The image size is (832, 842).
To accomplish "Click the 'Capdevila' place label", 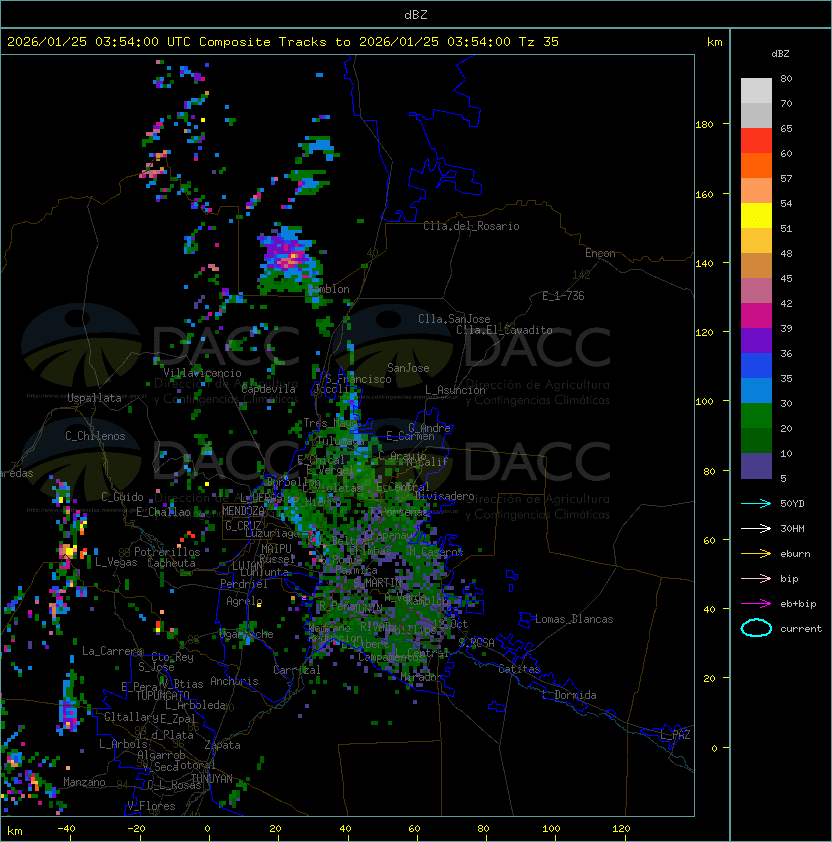I will [x=269, y=389].
